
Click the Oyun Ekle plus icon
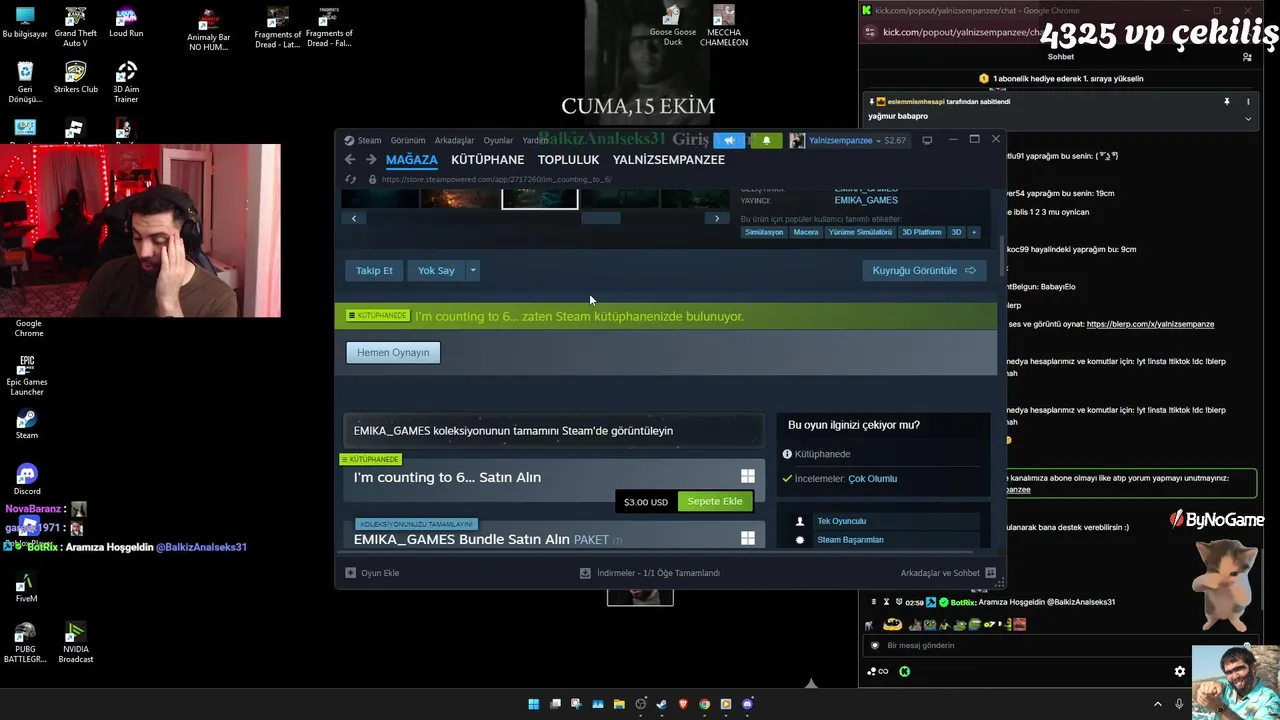pyautogui.click(x=350, y=573)
